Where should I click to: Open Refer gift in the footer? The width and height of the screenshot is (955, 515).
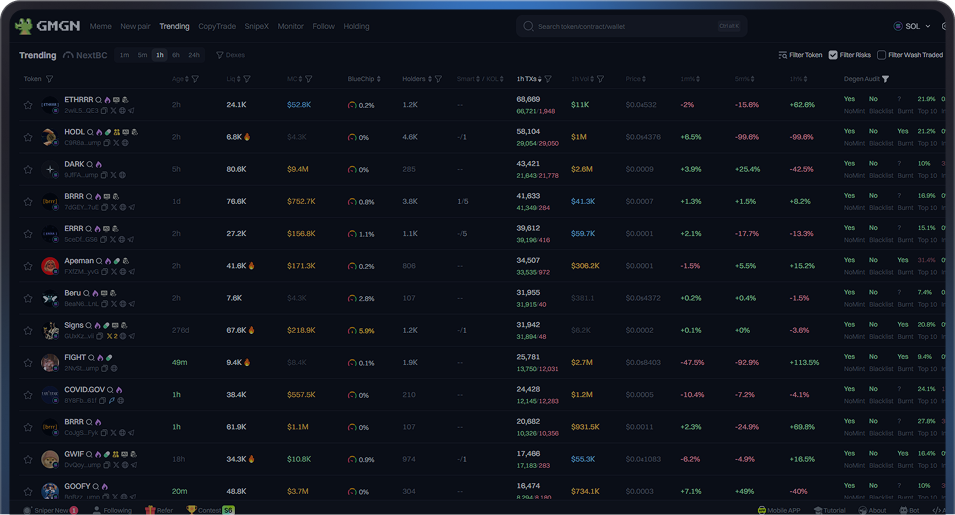(x=159, y=510)
